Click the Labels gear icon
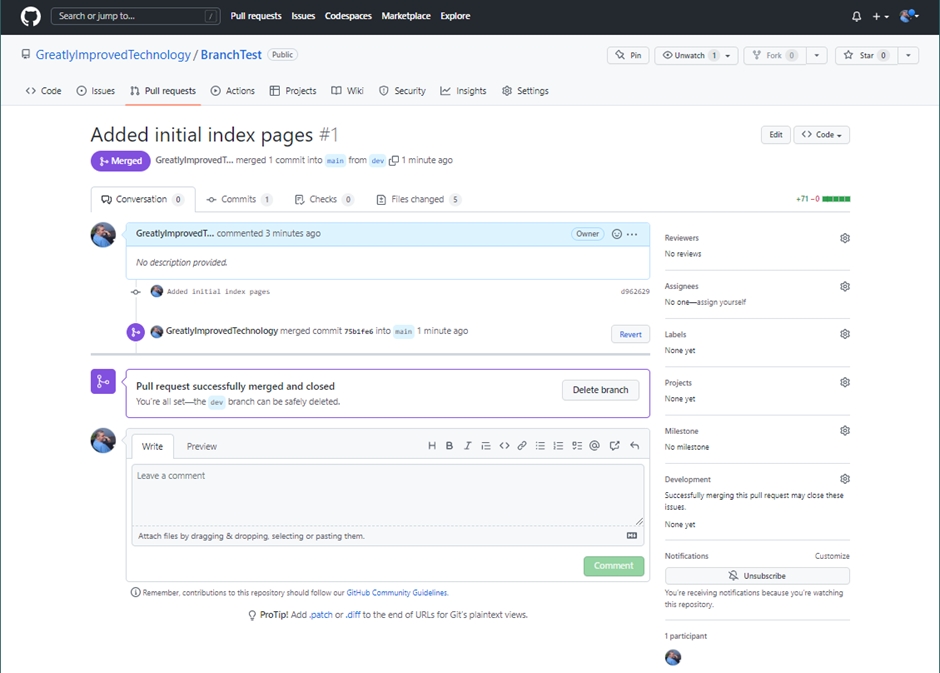The height and width of the screenshot is (673, 940). (x=844, y=334)
